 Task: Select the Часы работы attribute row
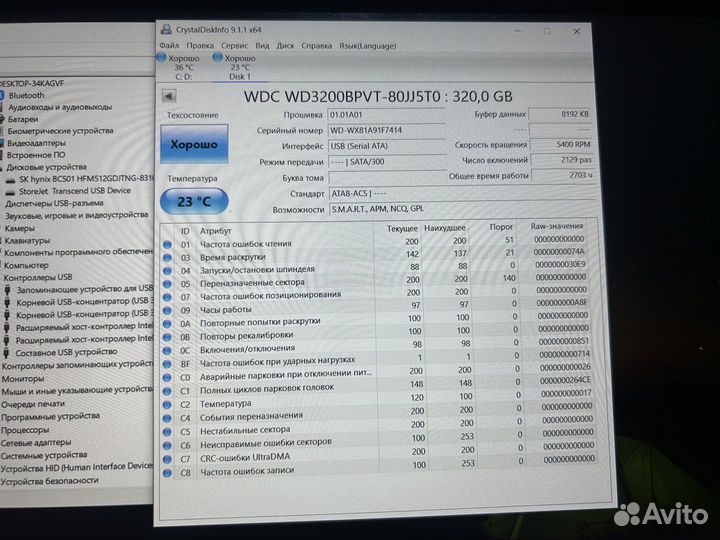(377, 307)
